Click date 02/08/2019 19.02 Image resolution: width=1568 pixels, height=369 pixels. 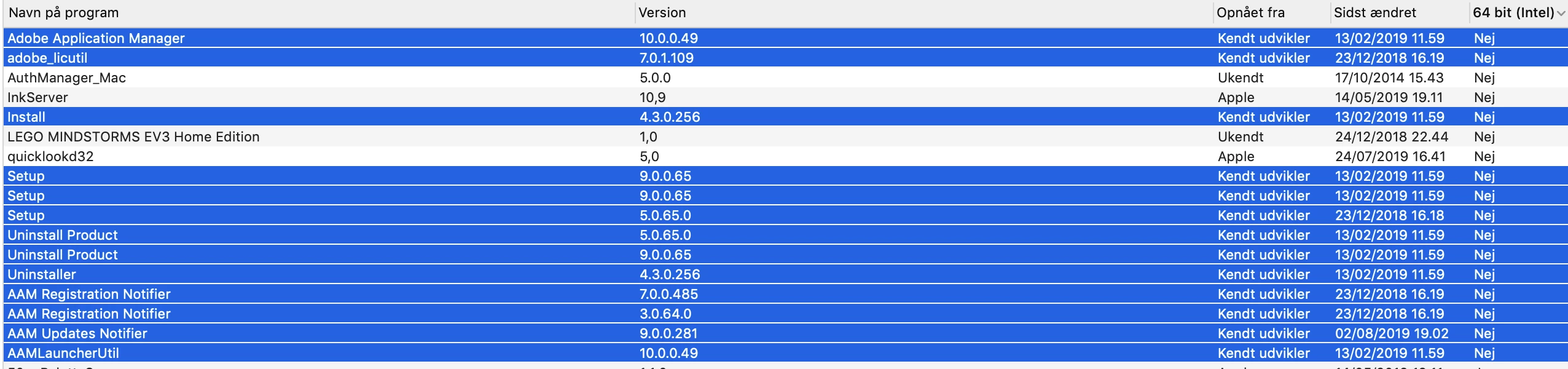click(x=1392, y=333)
